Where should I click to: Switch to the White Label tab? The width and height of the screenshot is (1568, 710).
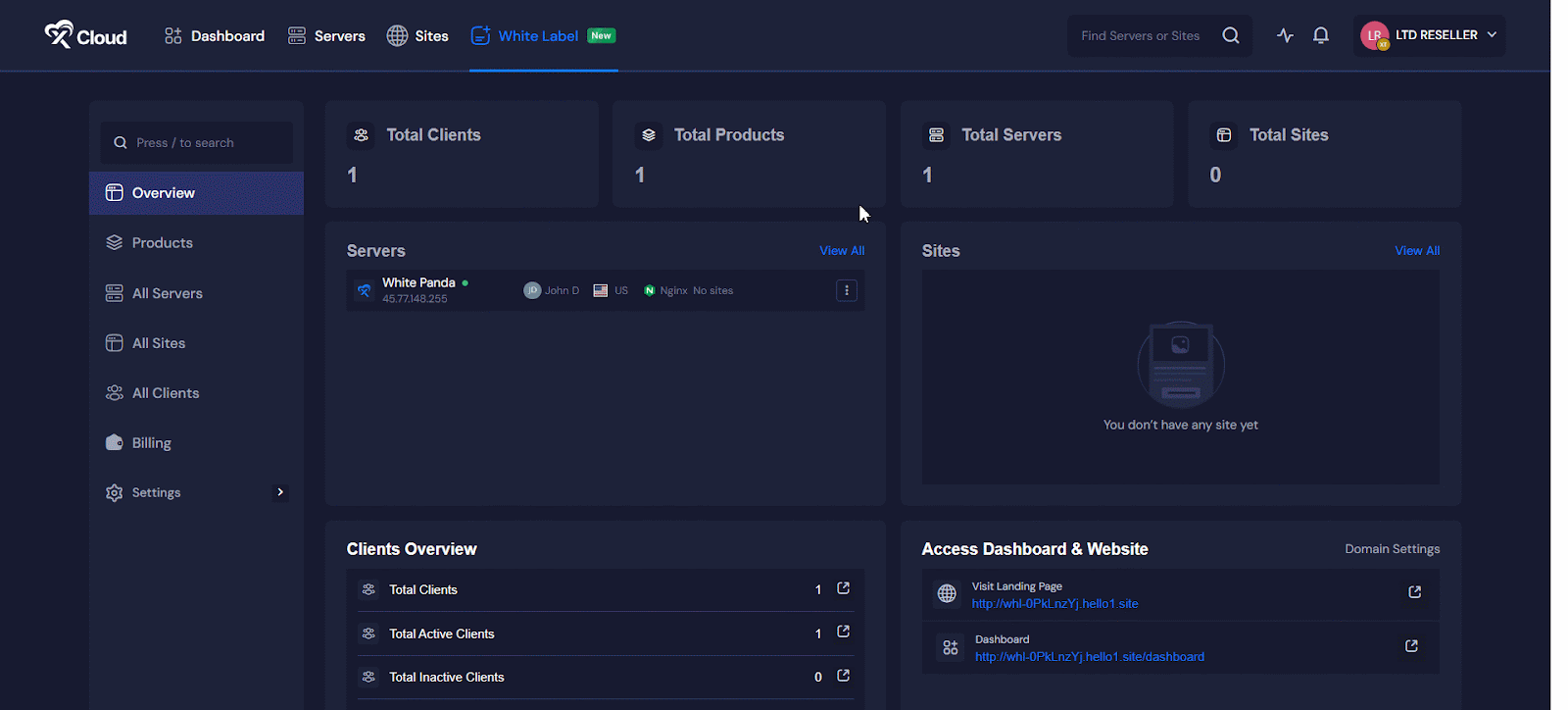click(538, 36)
